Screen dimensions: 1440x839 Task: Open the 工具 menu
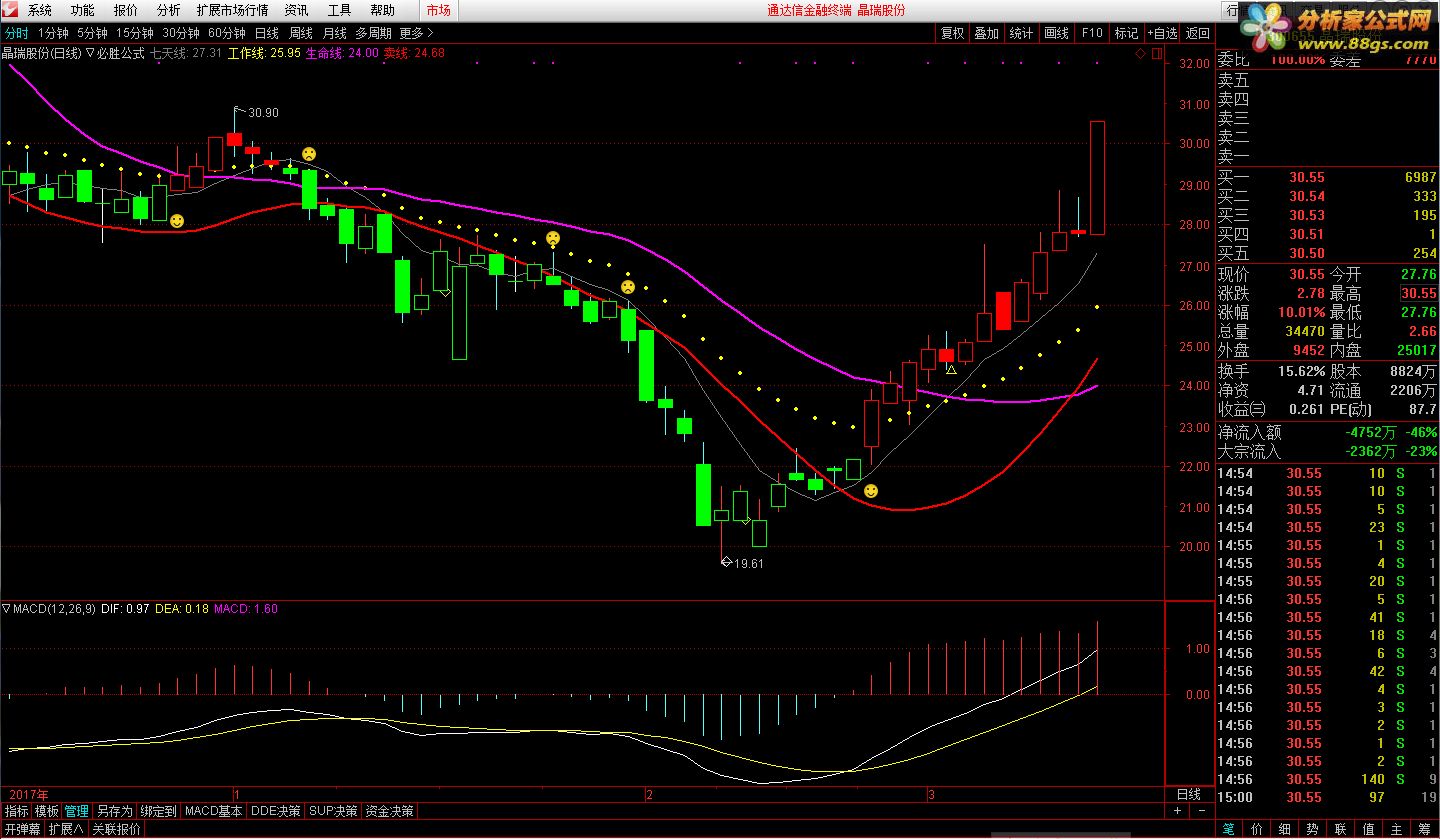point(339,10)
